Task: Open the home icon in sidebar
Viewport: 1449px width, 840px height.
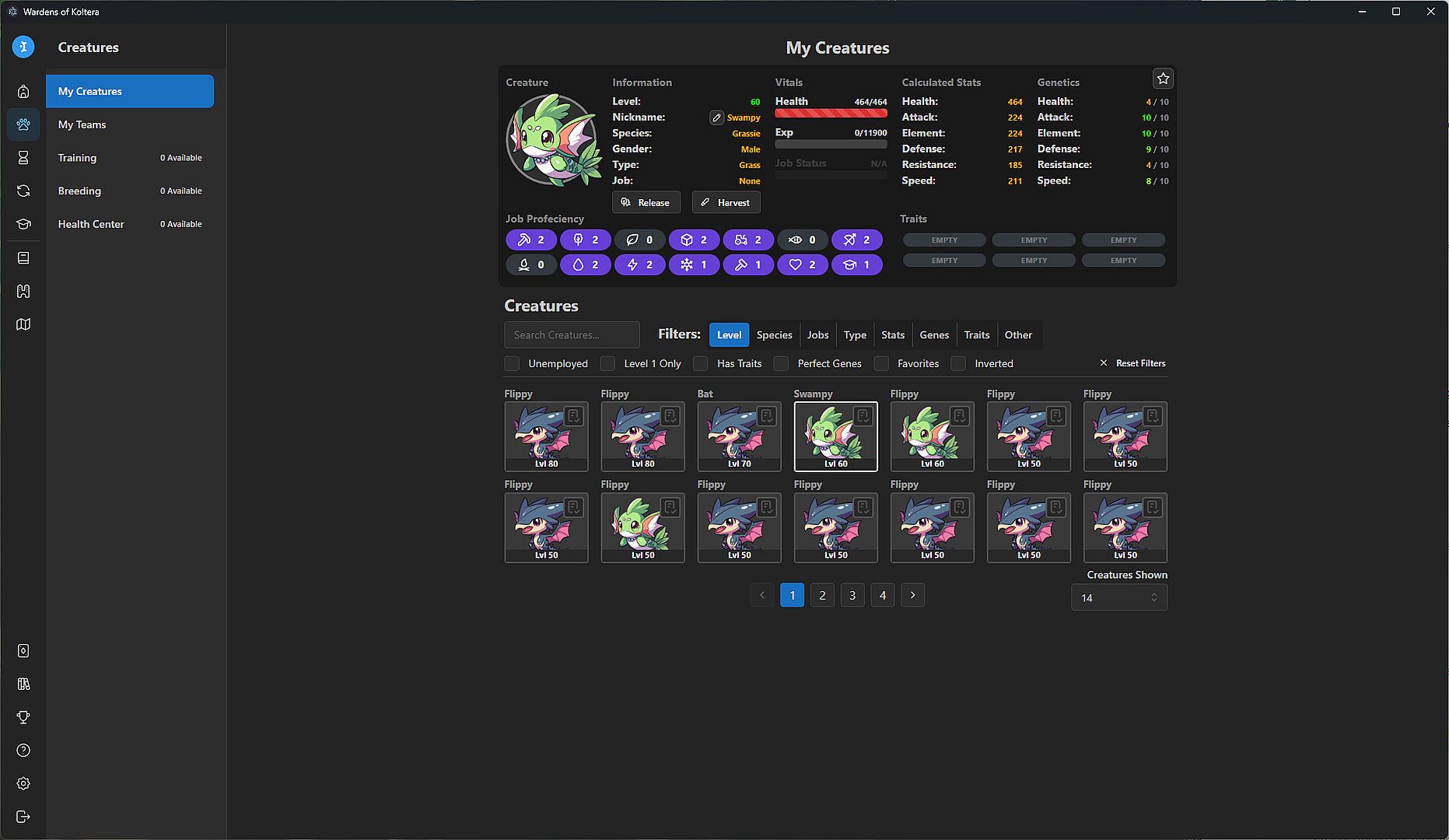Action: click(23, 92)
